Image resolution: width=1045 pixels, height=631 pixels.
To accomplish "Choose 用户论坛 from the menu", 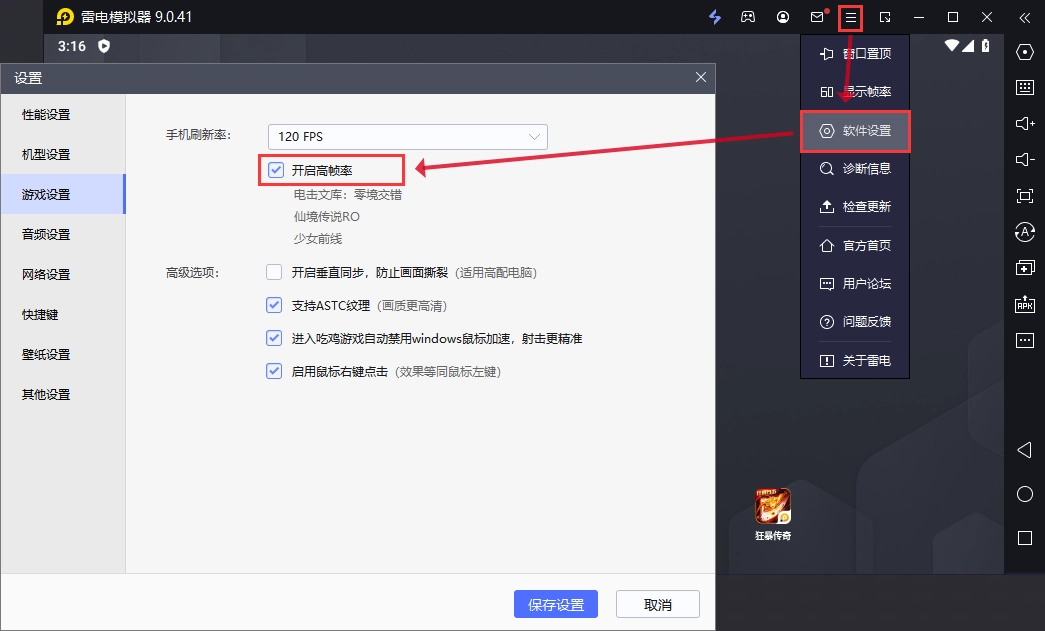I will click(x=855, y=284).
